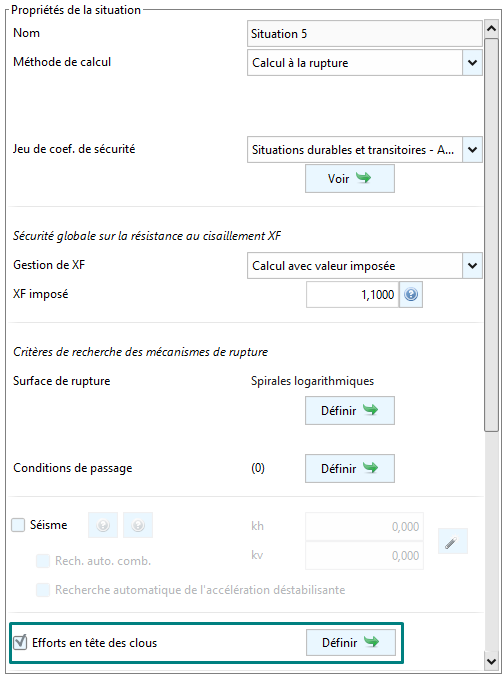Click the pencil edit icon beside kh field

coord(452,541)
